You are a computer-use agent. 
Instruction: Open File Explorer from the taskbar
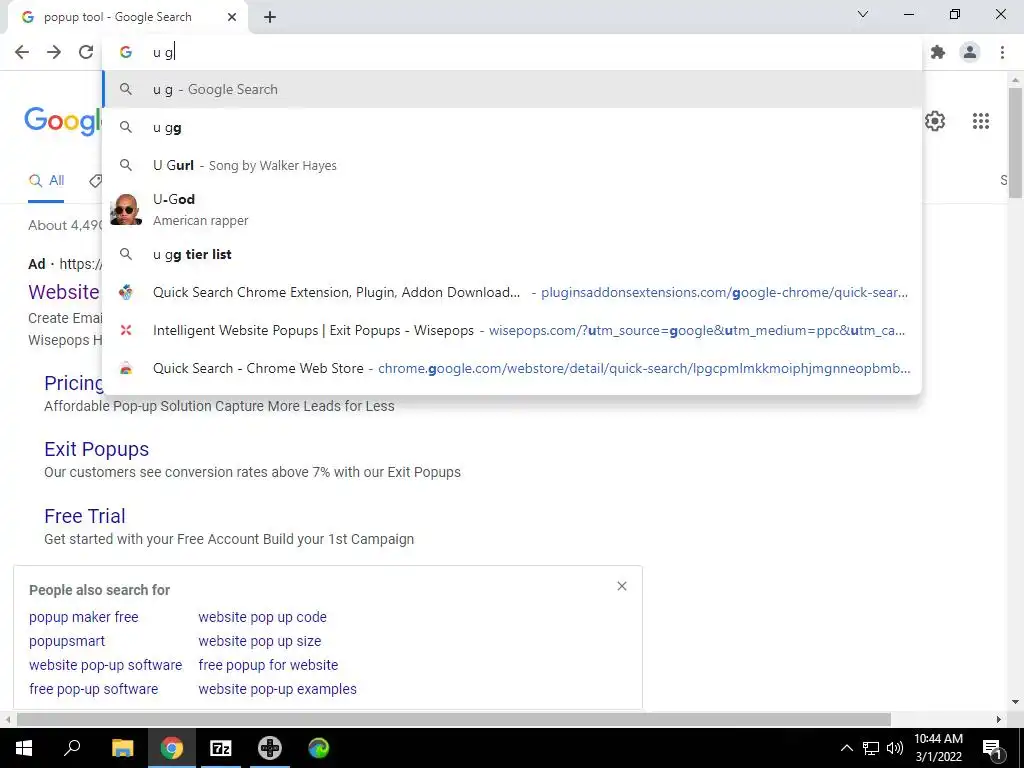coord(122,748)
